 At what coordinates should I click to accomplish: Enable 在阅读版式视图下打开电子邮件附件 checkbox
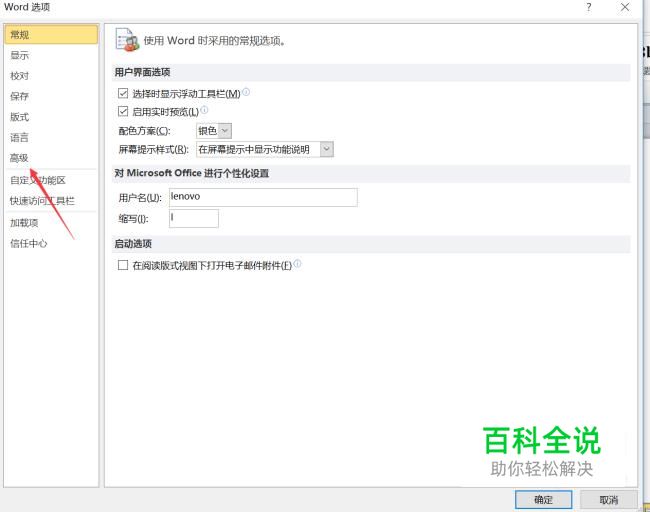[123, 265]
